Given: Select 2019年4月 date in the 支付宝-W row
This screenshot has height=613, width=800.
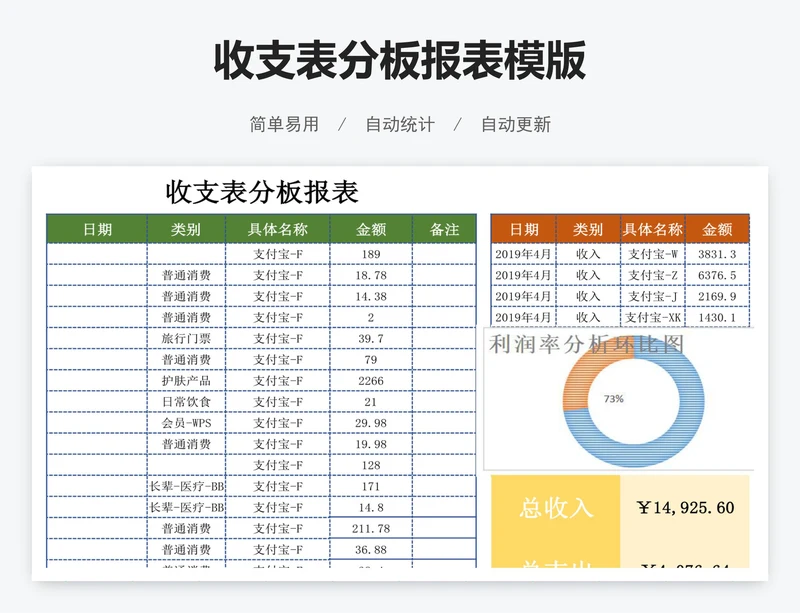Looking at the screenshot, I should [523, 254].
